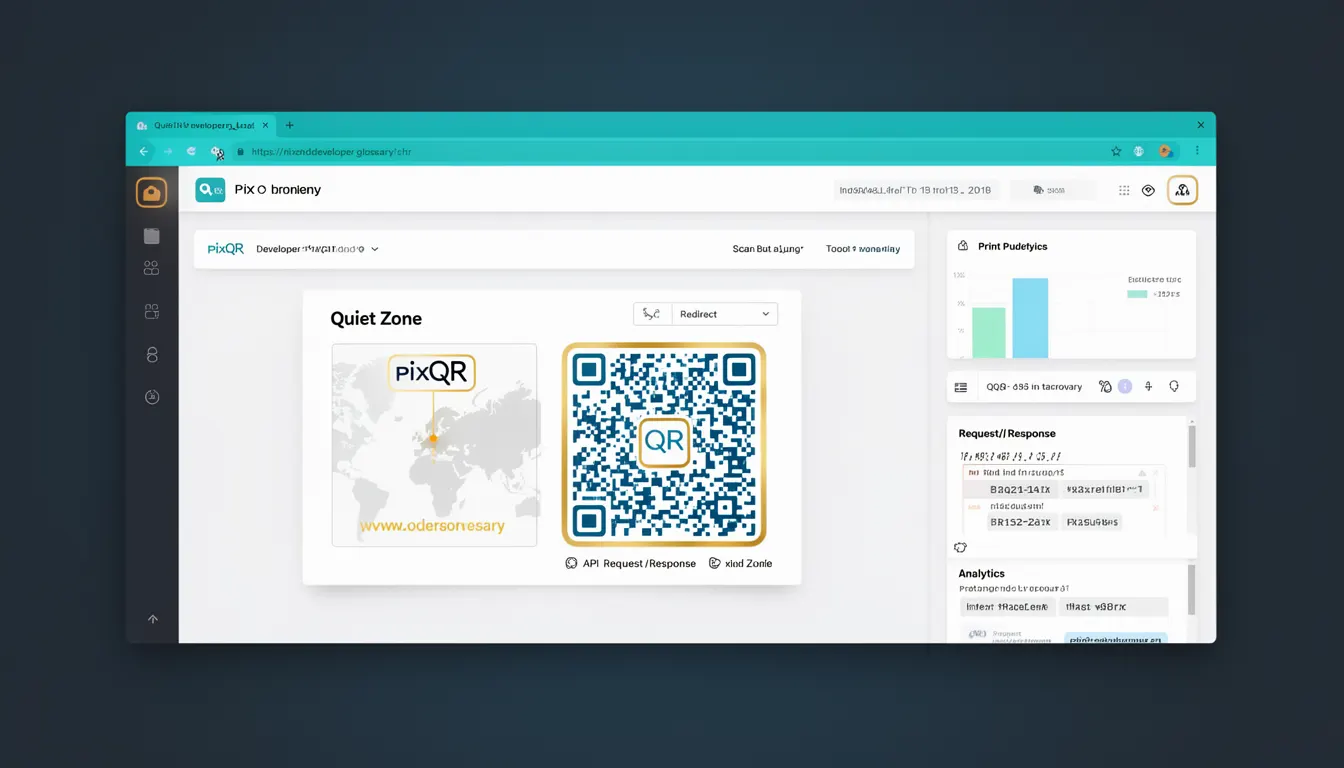Click the lightbulb icon in the QQG row

coord(1174,386)
